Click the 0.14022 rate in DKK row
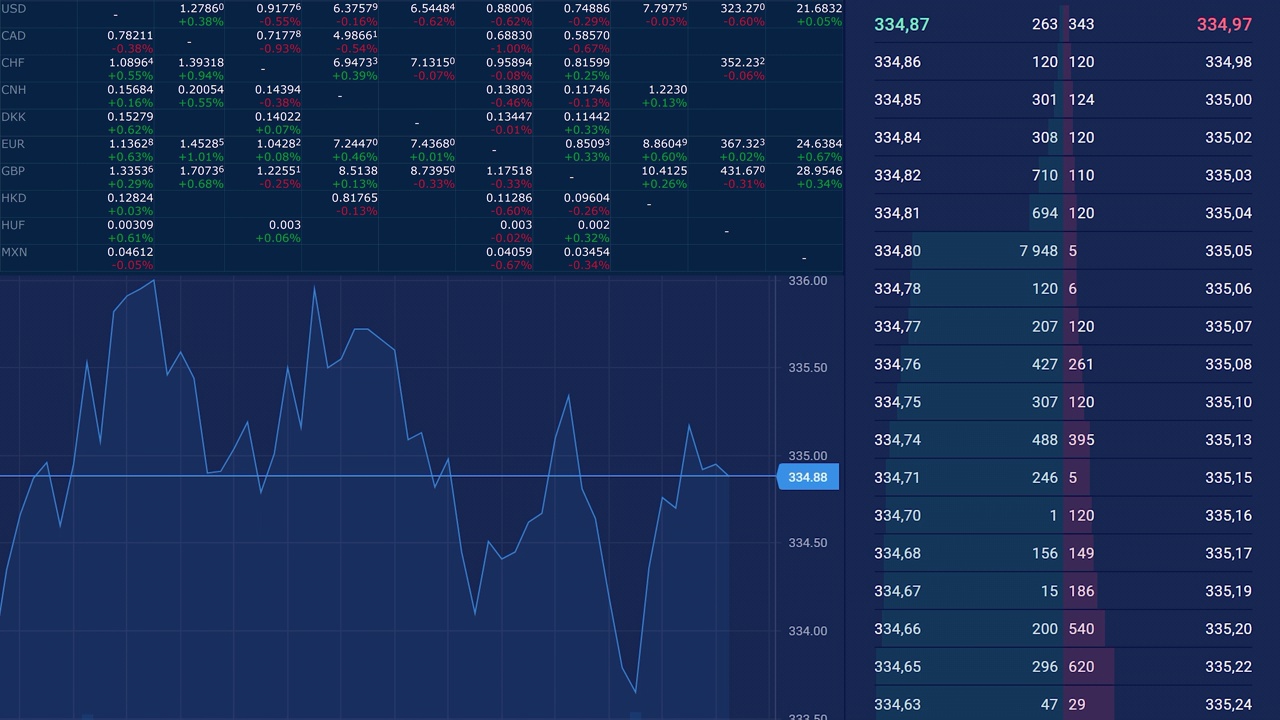The height and width of the screenshot is (720, 1280). (278, 116)
